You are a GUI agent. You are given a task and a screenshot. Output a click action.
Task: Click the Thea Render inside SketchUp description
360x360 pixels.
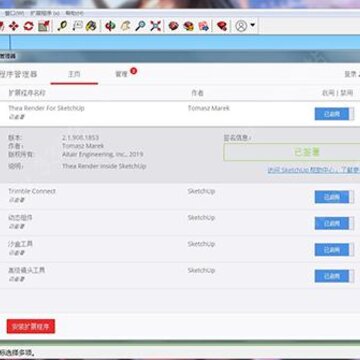[104, 166]
